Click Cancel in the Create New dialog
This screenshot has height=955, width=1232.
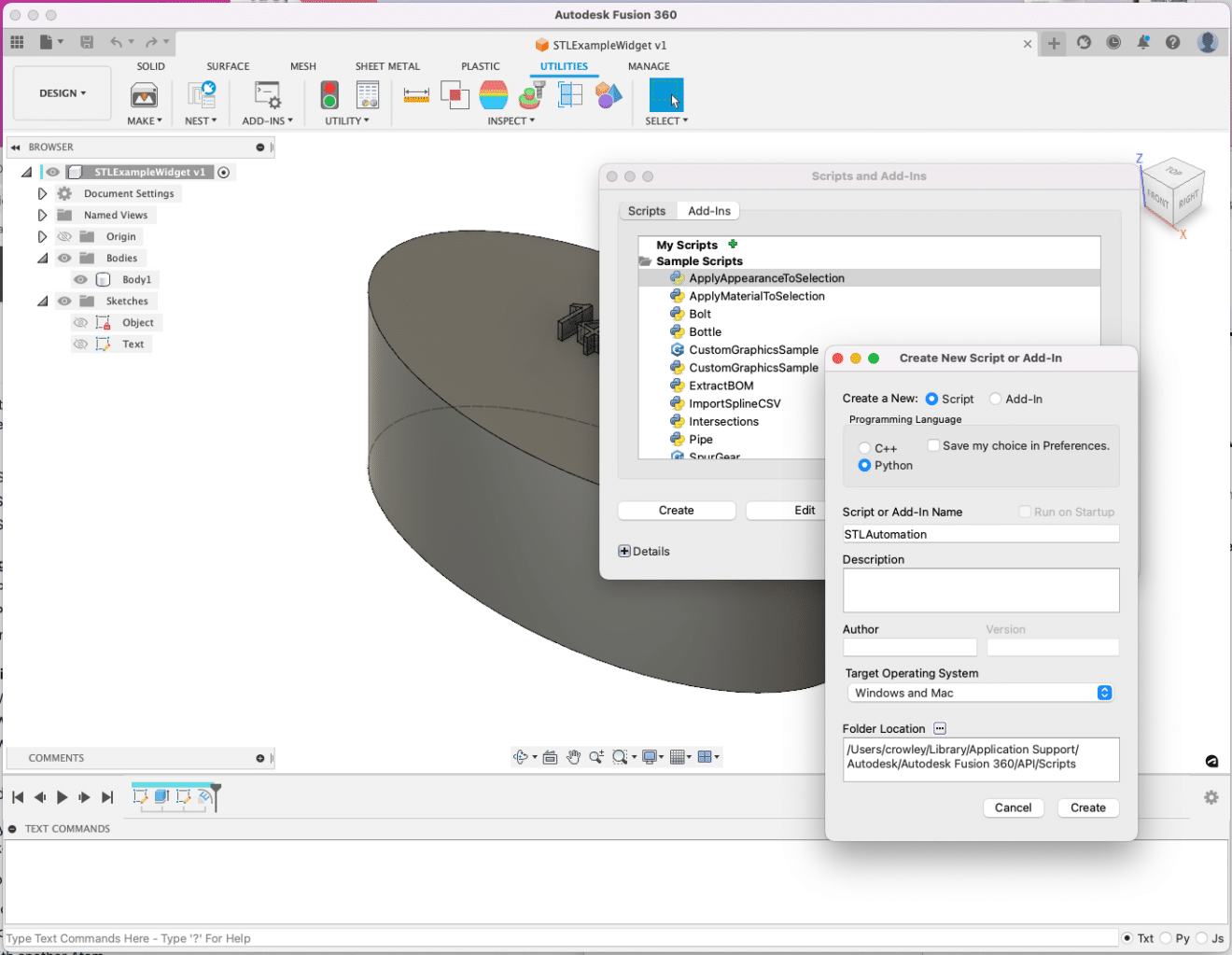coord(1013,808)
